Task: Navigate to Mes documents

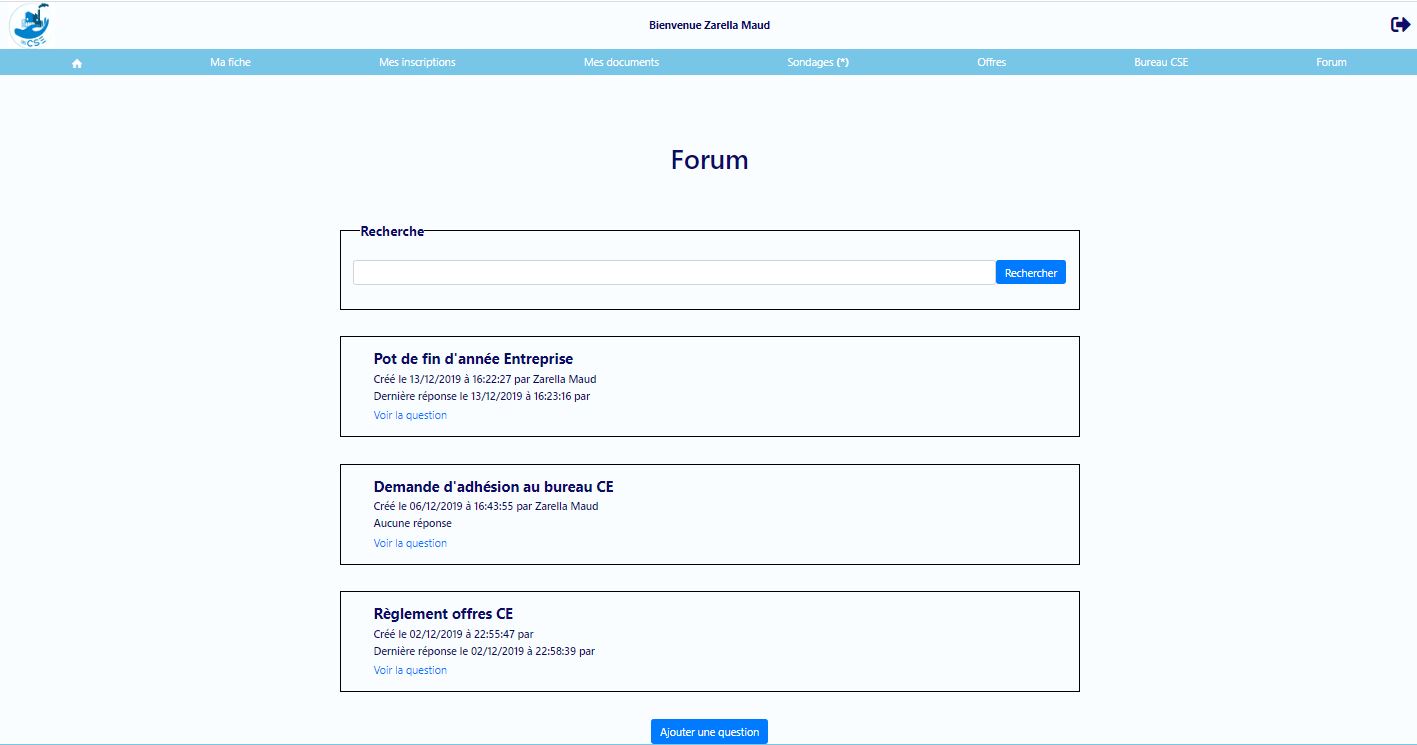Action: [621, 62]
